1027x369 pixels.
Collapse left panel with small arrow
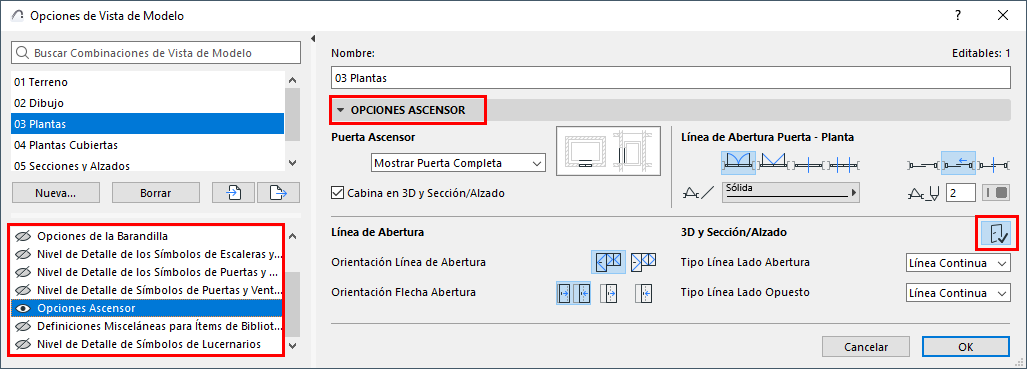(x=314, y=38)
